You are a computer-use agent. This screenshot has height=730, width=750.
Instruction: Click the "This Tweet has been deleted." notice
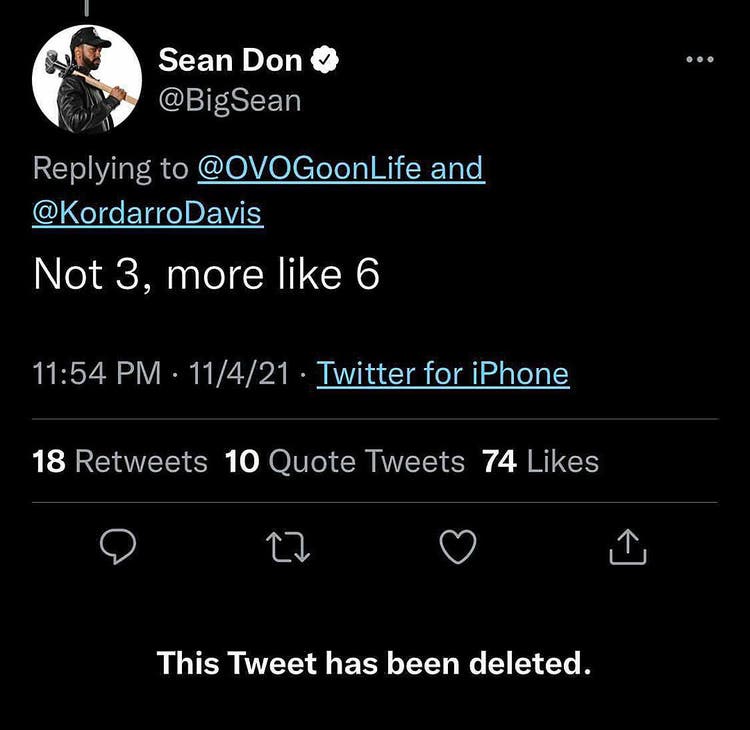coord(374,663)
